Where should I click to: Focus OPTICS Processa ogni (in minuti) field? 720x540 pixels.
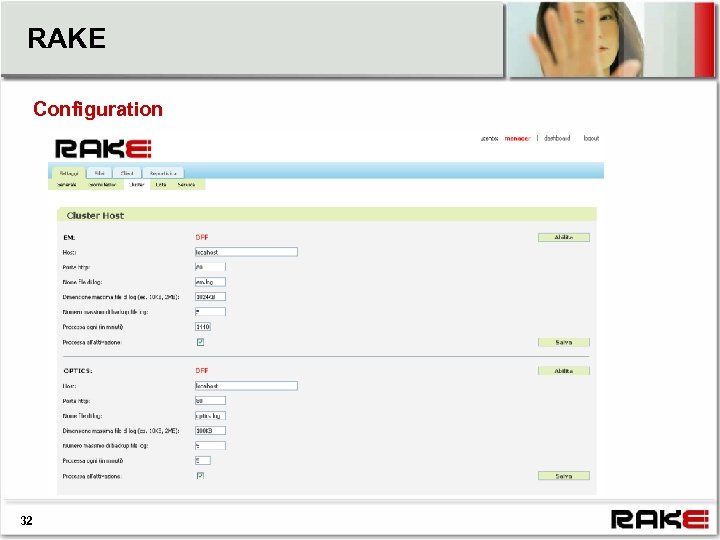[203, 461]
